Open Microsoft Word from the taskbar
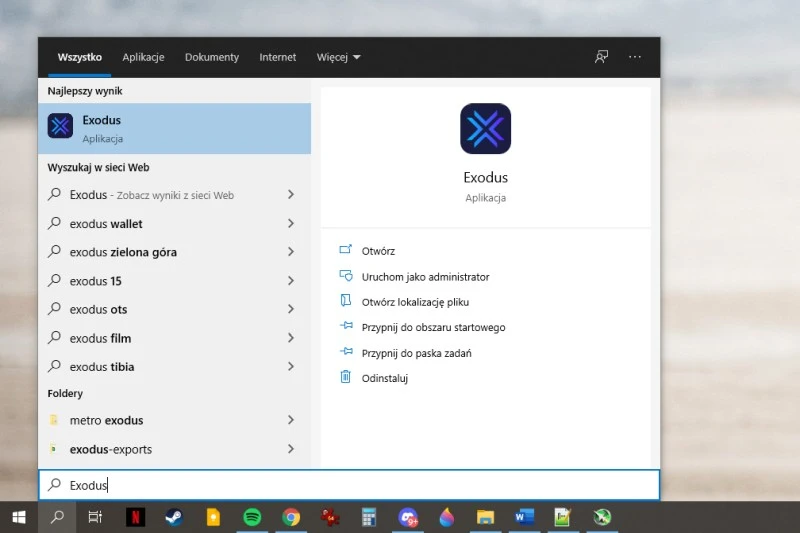Screen dimensions: 800x533 [x=524, y=517]
